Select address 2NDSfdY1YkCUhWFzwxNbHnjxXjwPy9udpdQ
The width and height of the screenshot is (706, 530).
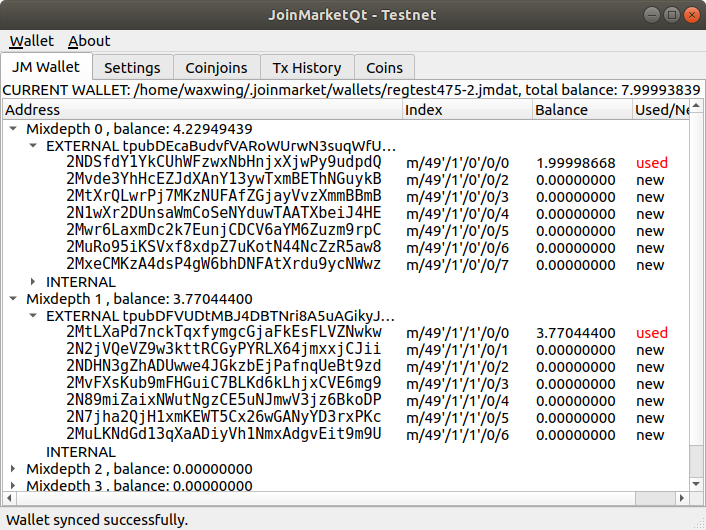[x=224, y=163]
